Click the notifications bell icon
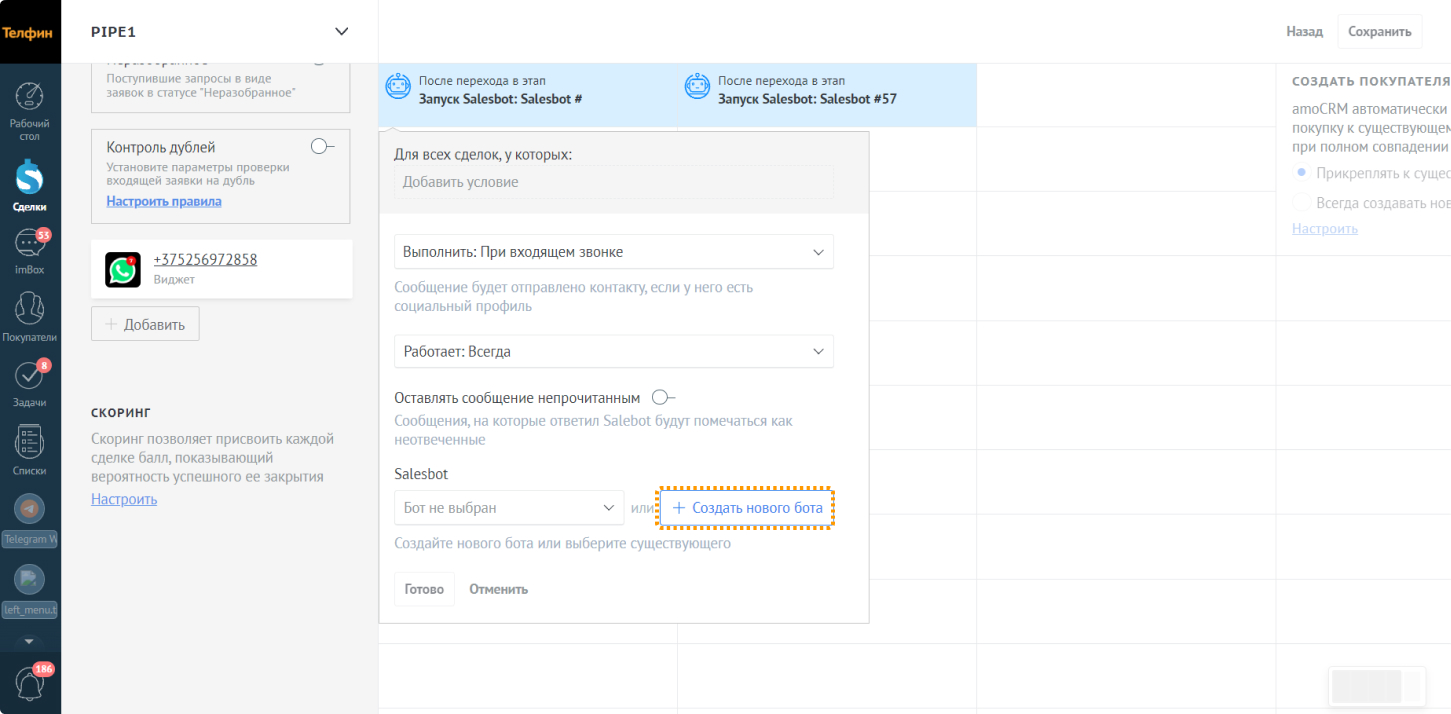 (x=30, y=684)
